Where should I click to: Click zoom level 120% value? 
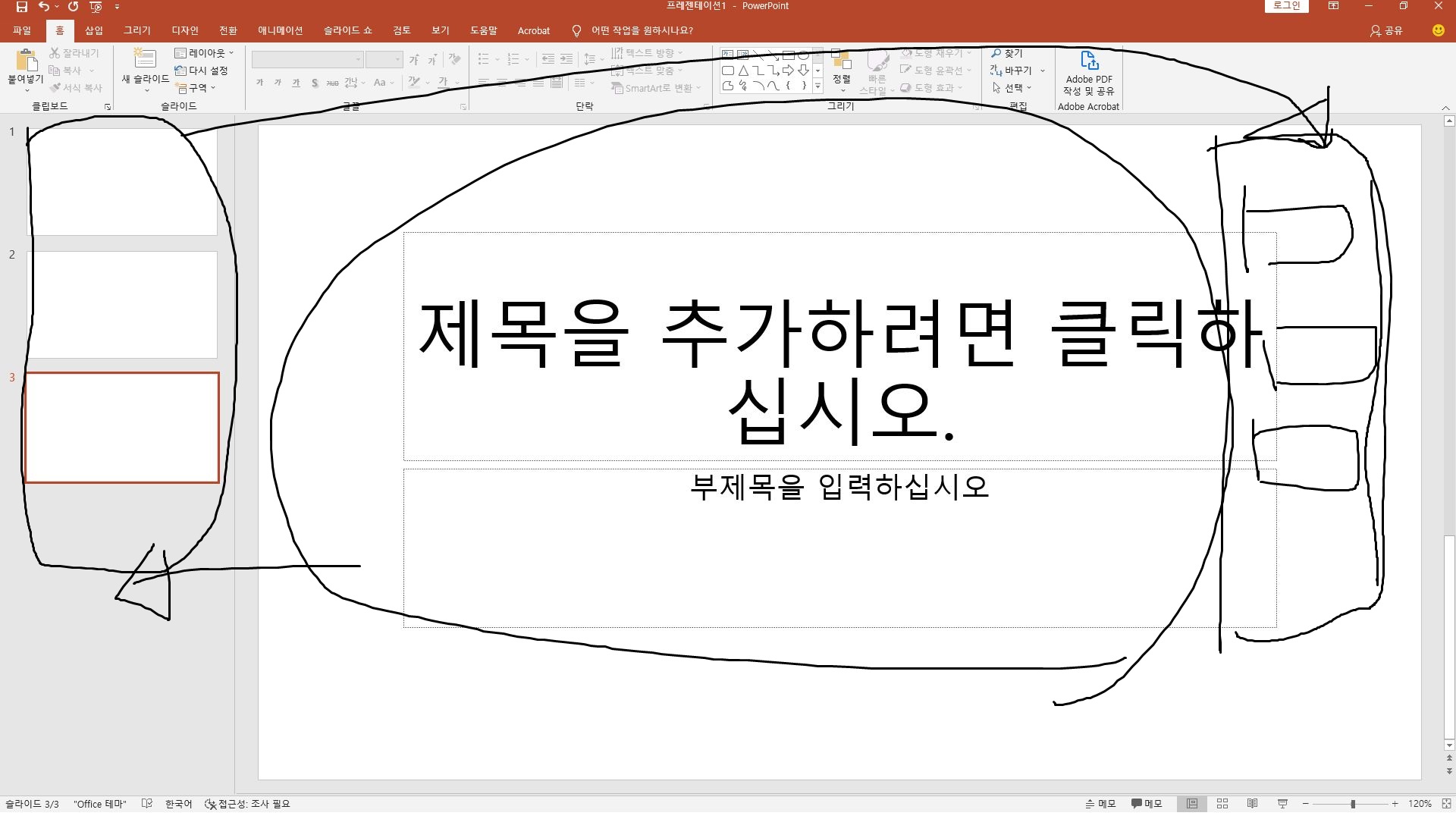(1420, 804)
